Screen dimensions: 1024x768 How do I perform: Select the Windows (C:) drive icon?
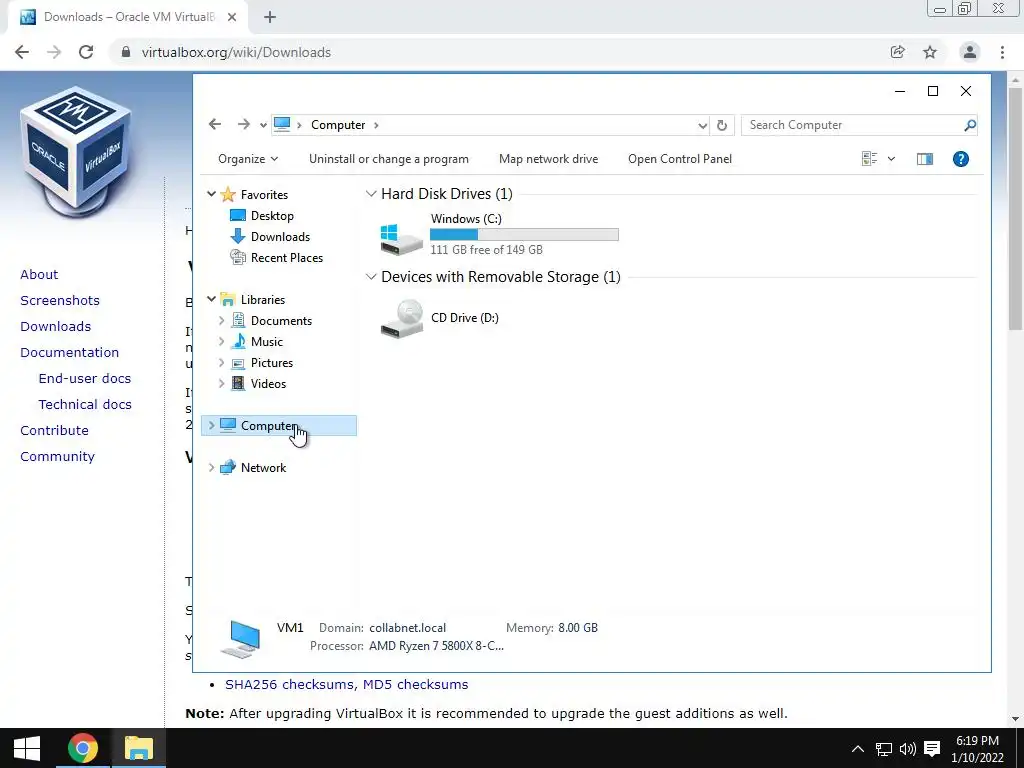click(401, 238)
